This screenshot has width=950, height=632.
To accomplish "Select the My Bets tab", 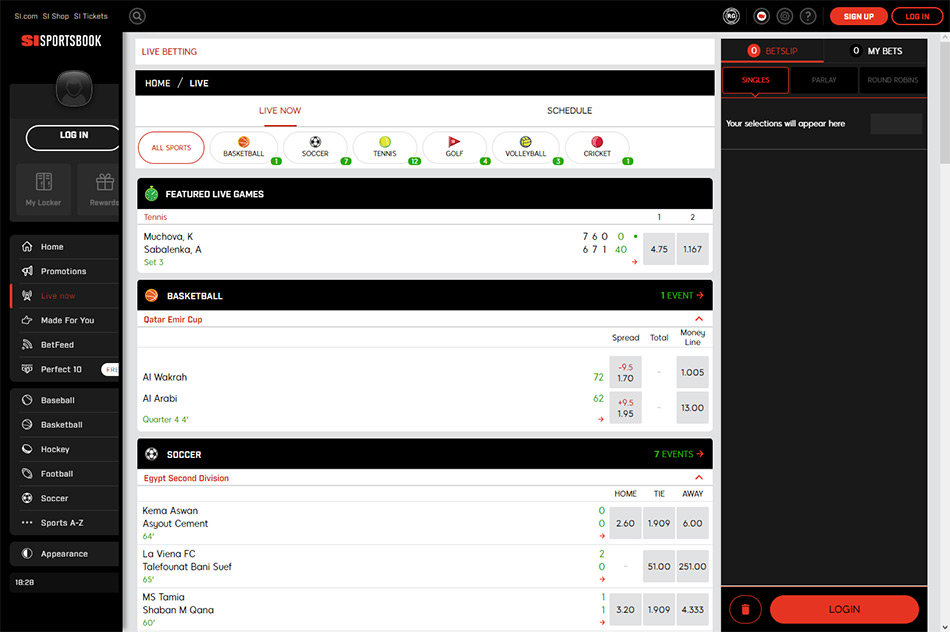I will click(x=876, y=51).
